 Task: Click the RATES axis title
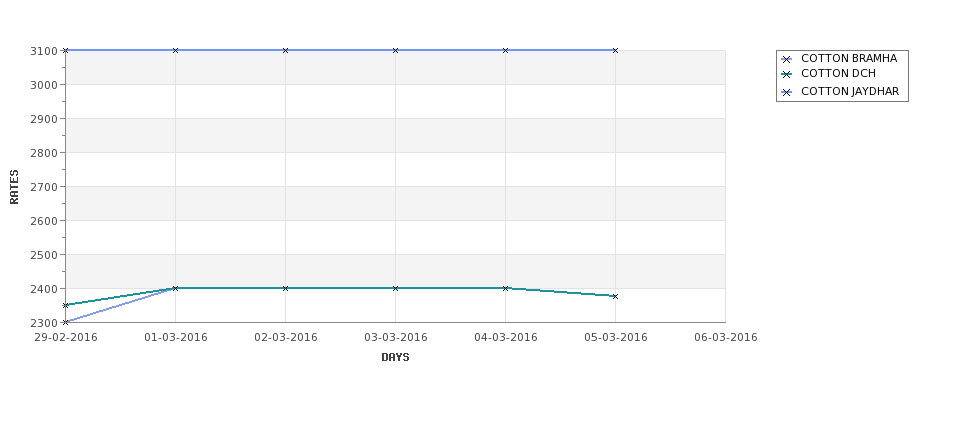[14, 187]
